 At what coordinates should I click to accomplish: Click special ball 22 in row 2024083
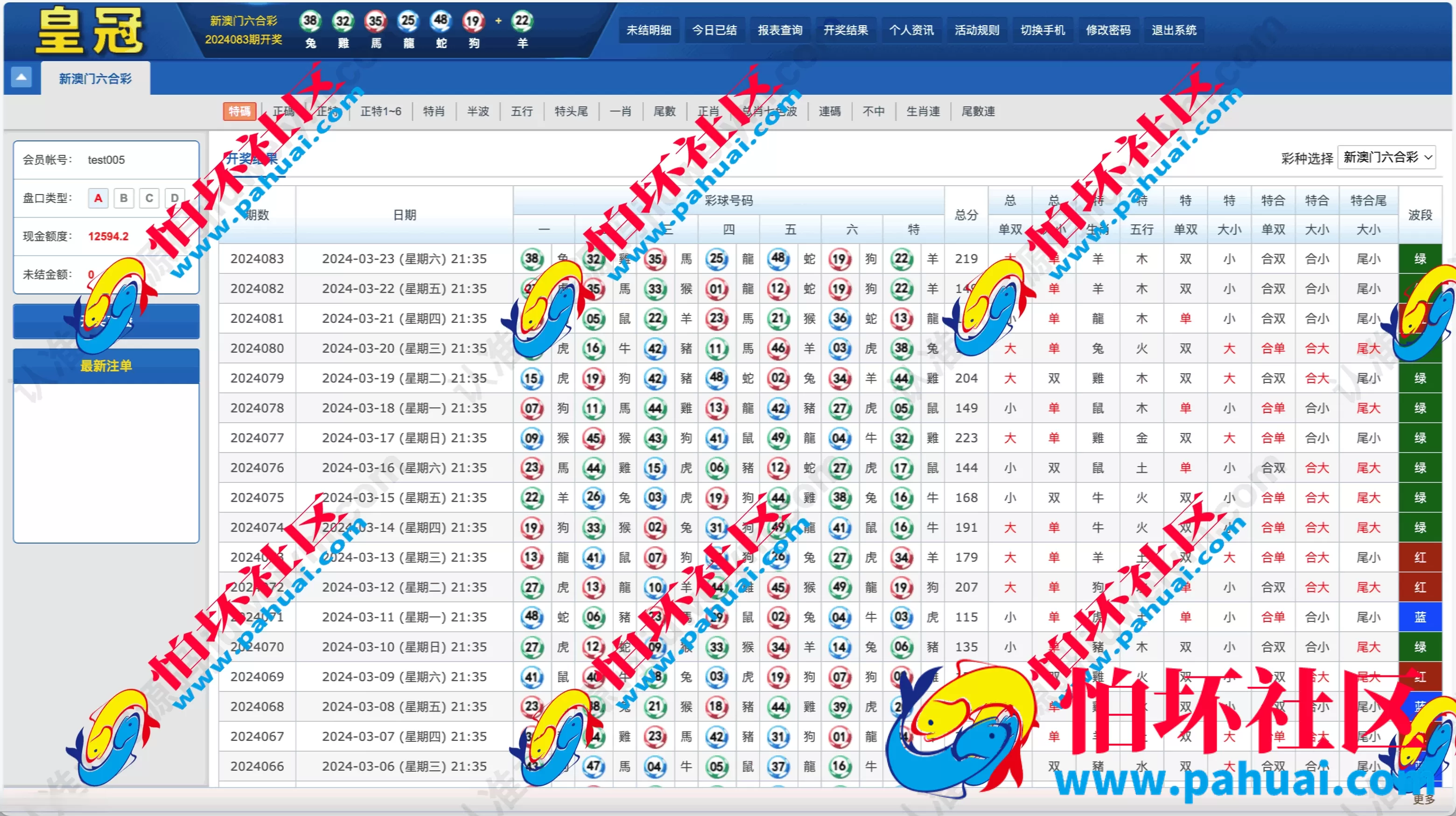(x=901, y=259)
